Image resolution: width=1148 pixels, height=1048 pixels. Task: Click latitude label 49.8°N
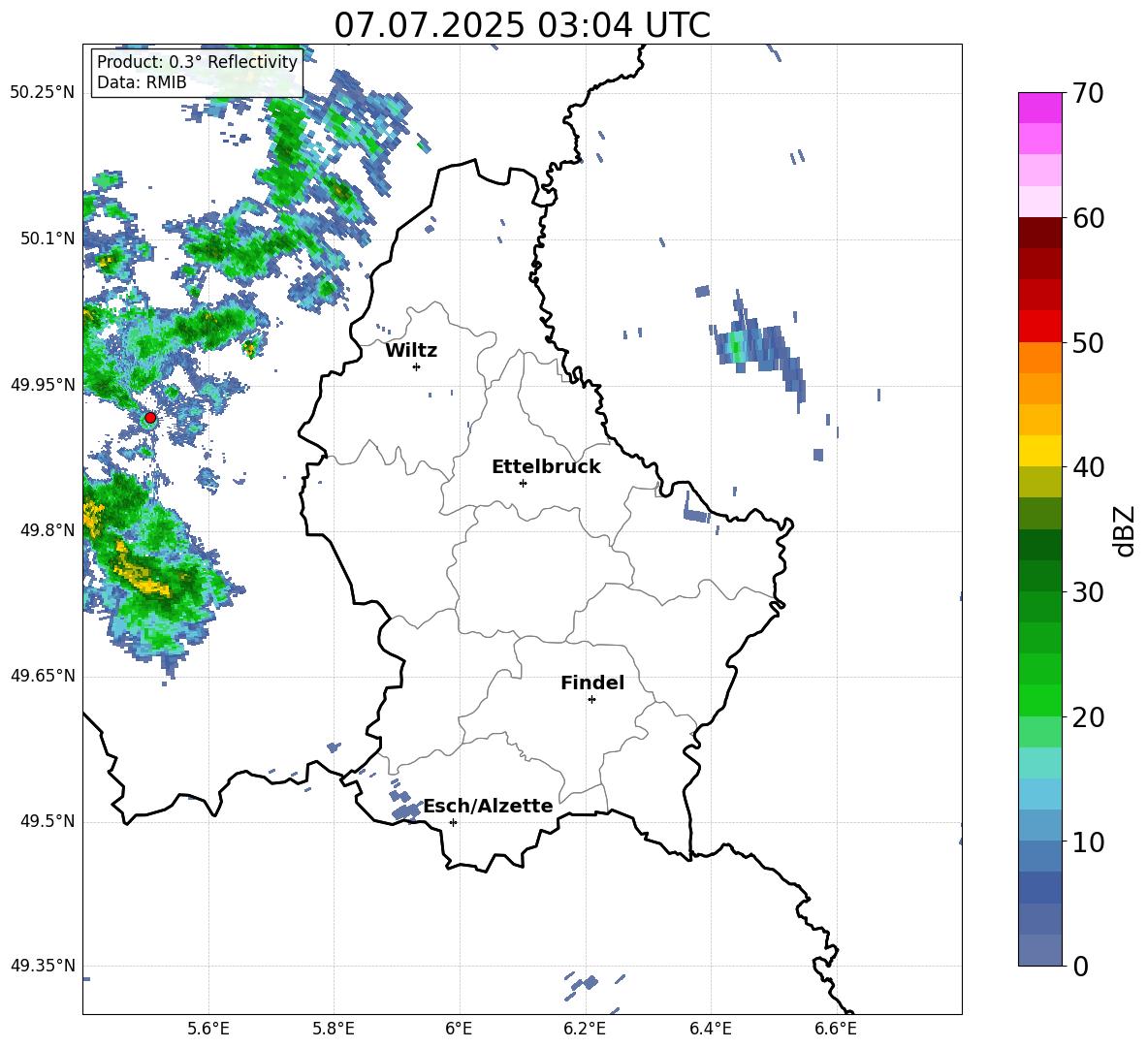[x=48, y=530]
